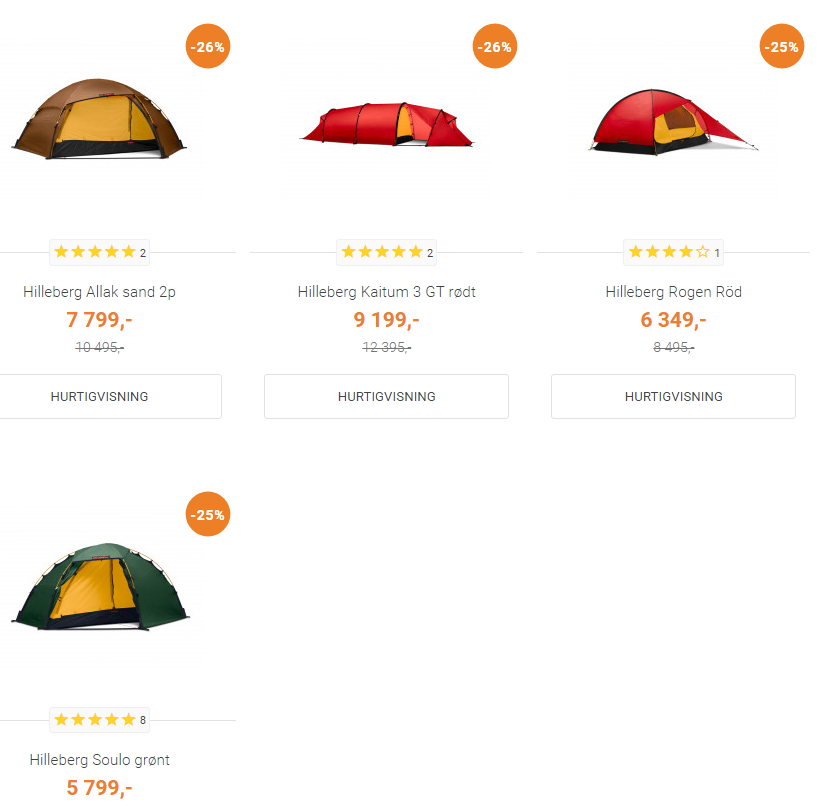The width and height of the screenshot is (831, 806).
Task: Open the Hilleberg Allak star rating
Action: click(99, 252)
